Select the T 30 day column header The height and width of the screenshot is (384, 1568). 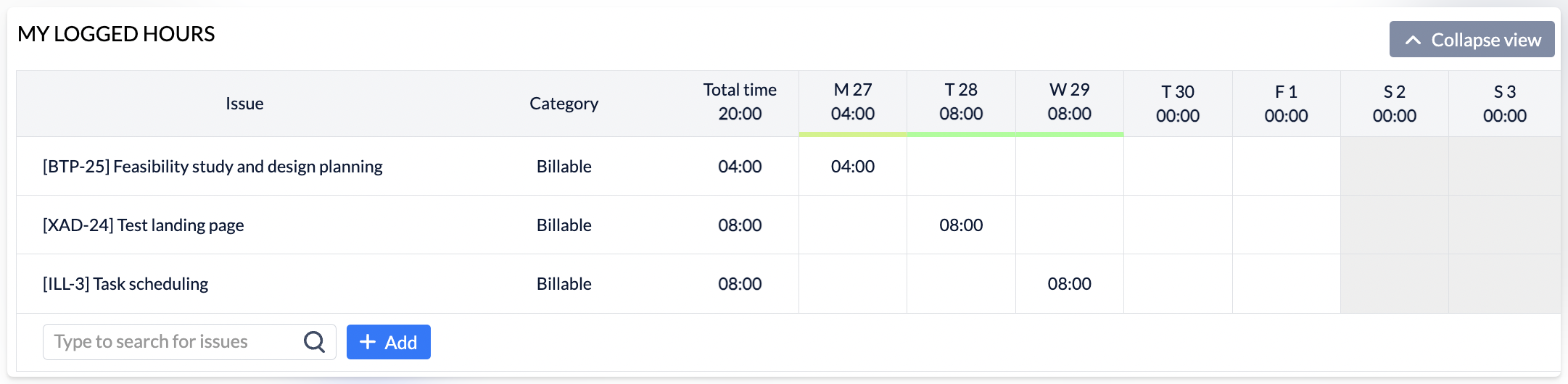(x=1178, y=104)
